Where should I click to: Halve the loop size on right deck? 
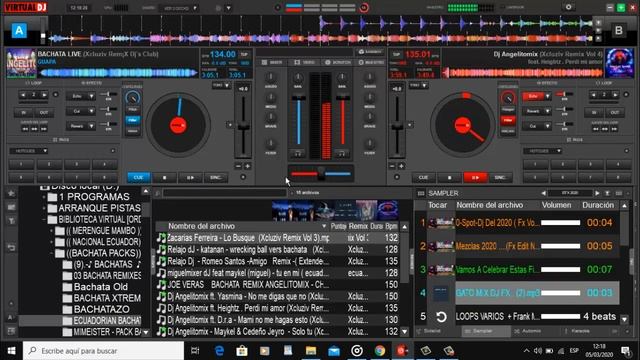(x=594, y=95)
